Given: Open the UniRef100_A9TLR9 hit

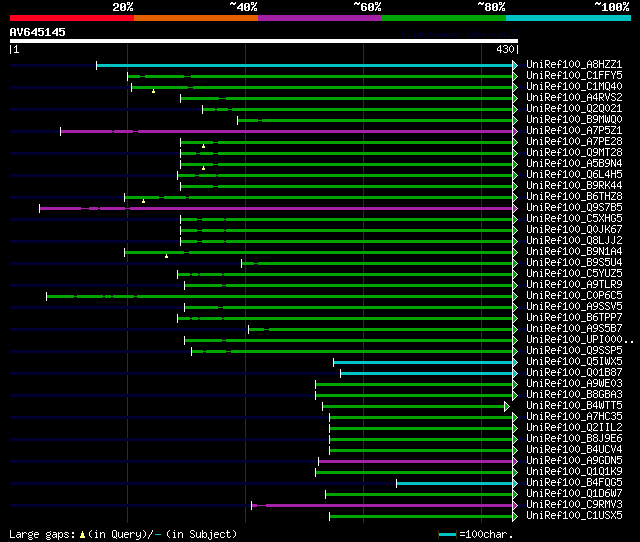Looking at the screenshot, I should coord(574,285).
